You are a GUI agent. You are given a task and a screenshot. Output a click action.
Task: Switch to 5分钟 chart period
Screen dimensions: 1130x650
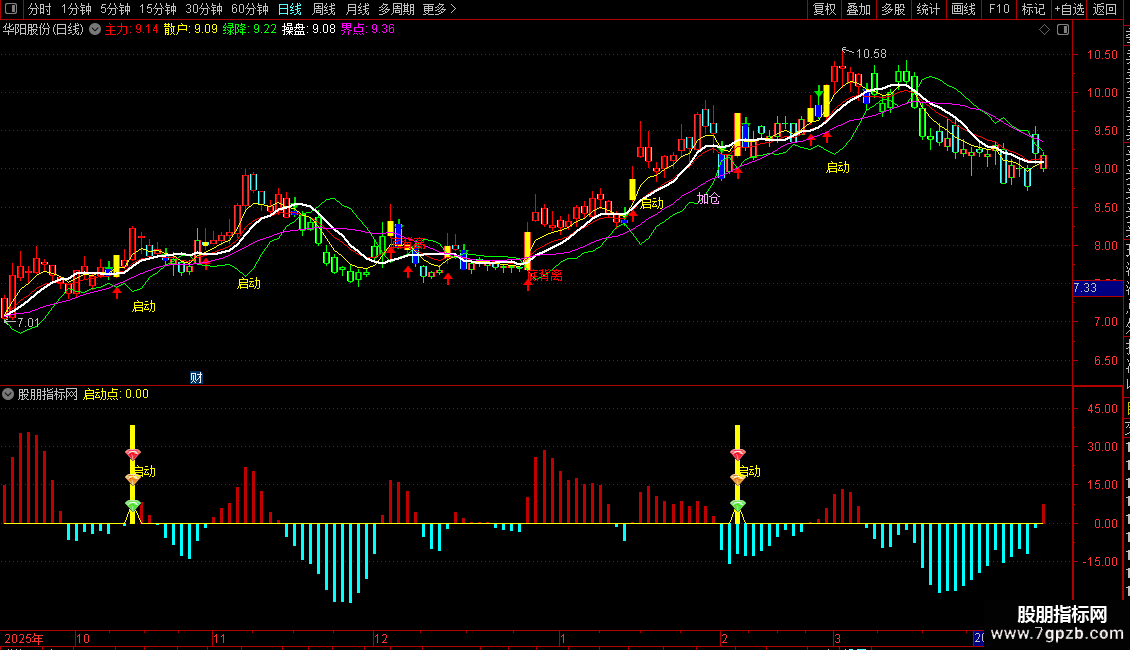[x=115, y=9]
